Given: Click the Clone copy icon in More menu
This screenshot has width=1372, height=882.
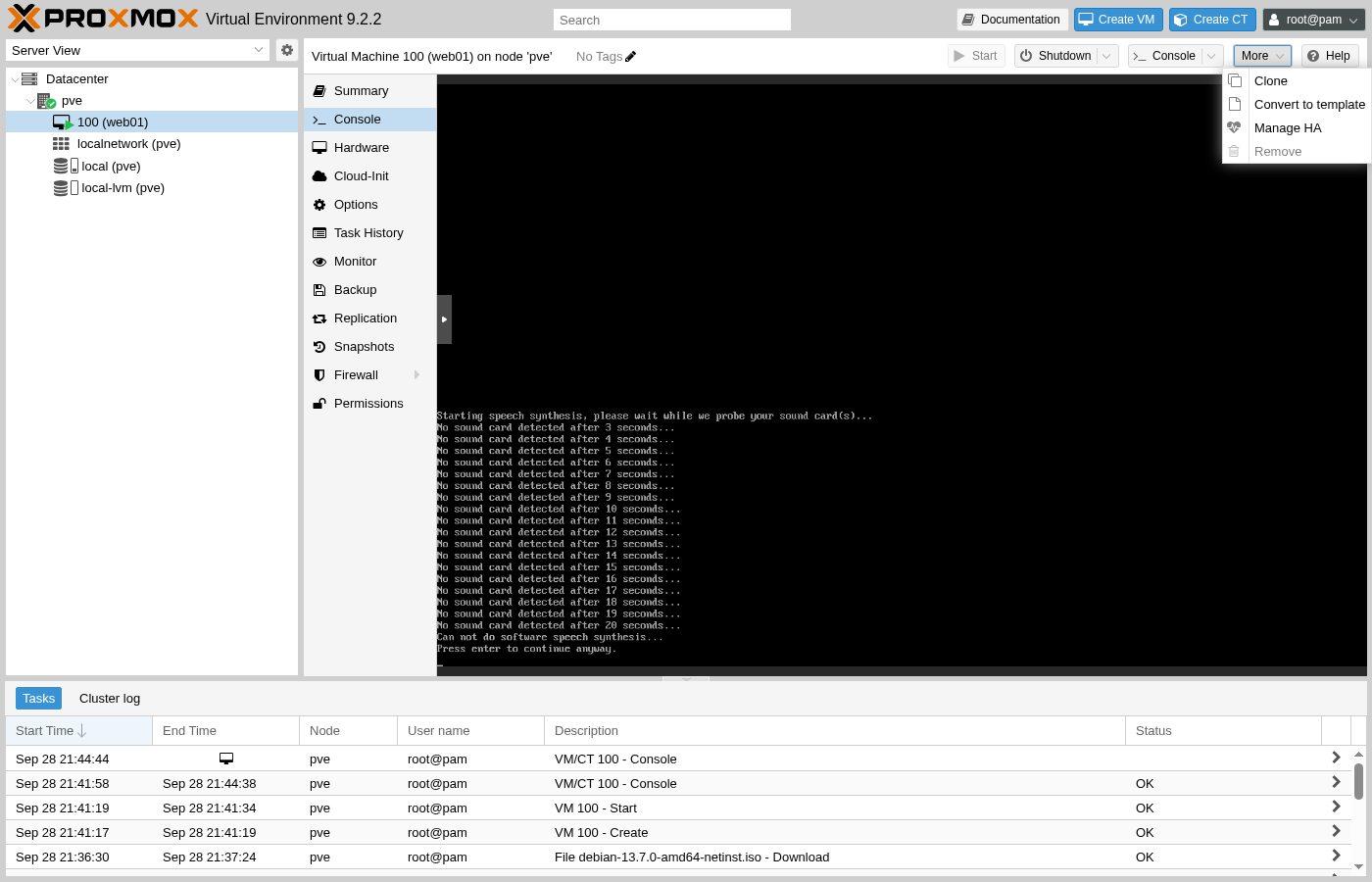Looking at the screenshot, I should (1235, 80).
